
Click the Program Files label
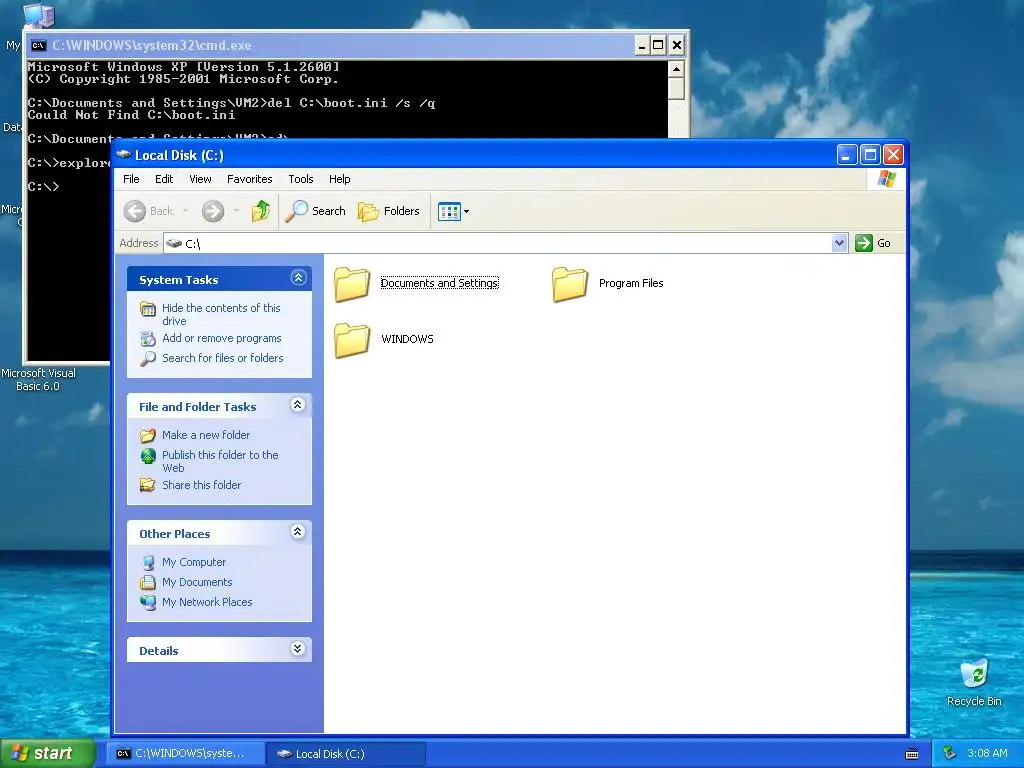631,283
